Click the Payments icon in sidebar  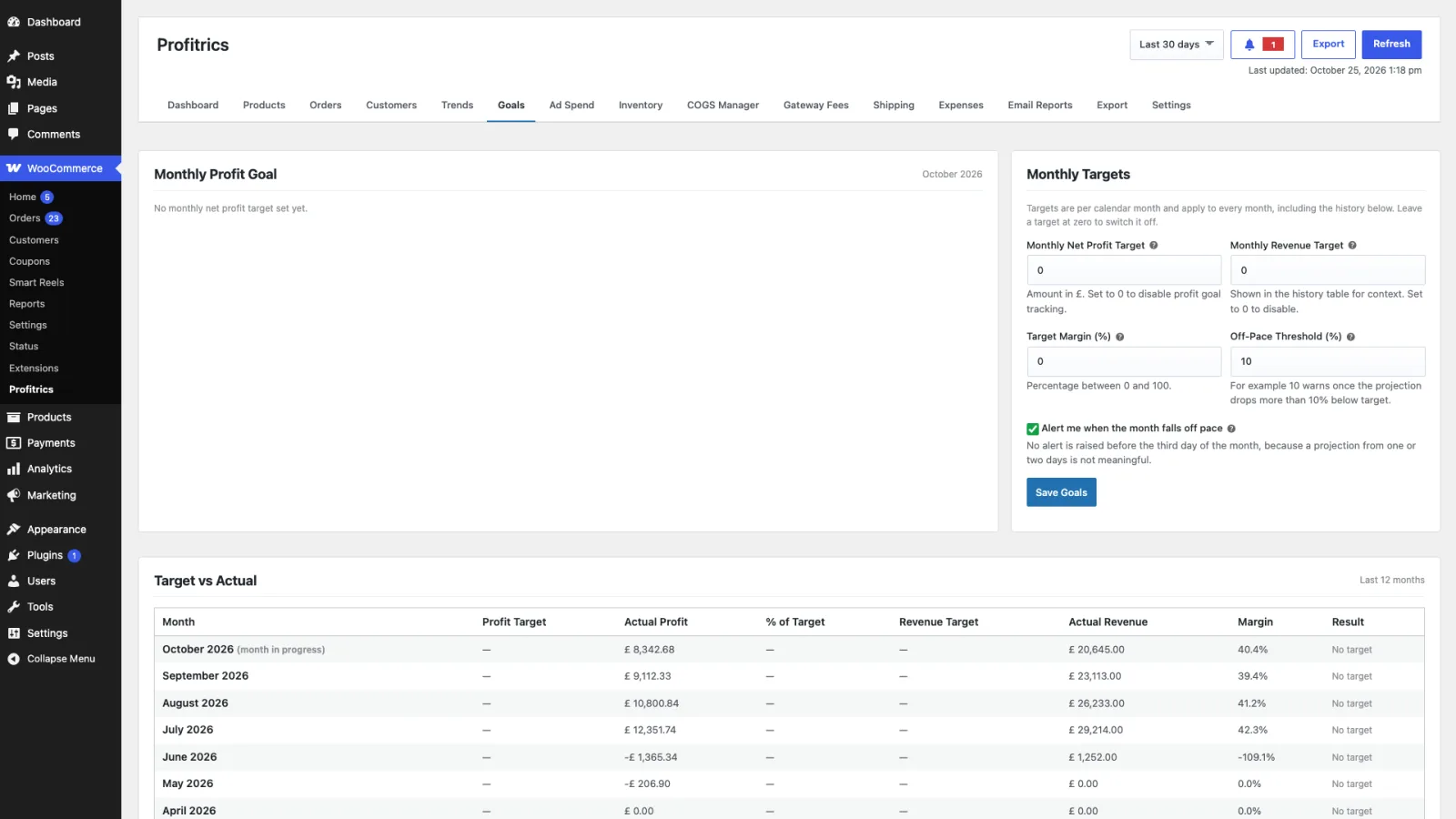(14, 443)
